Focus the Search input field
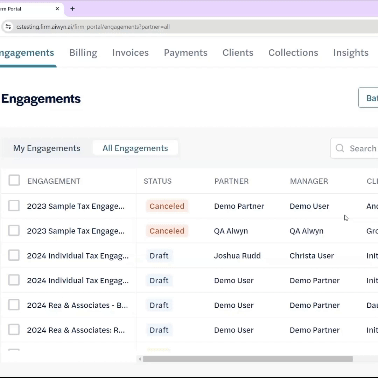Screen dimensions: 378x378 [355, 148]
